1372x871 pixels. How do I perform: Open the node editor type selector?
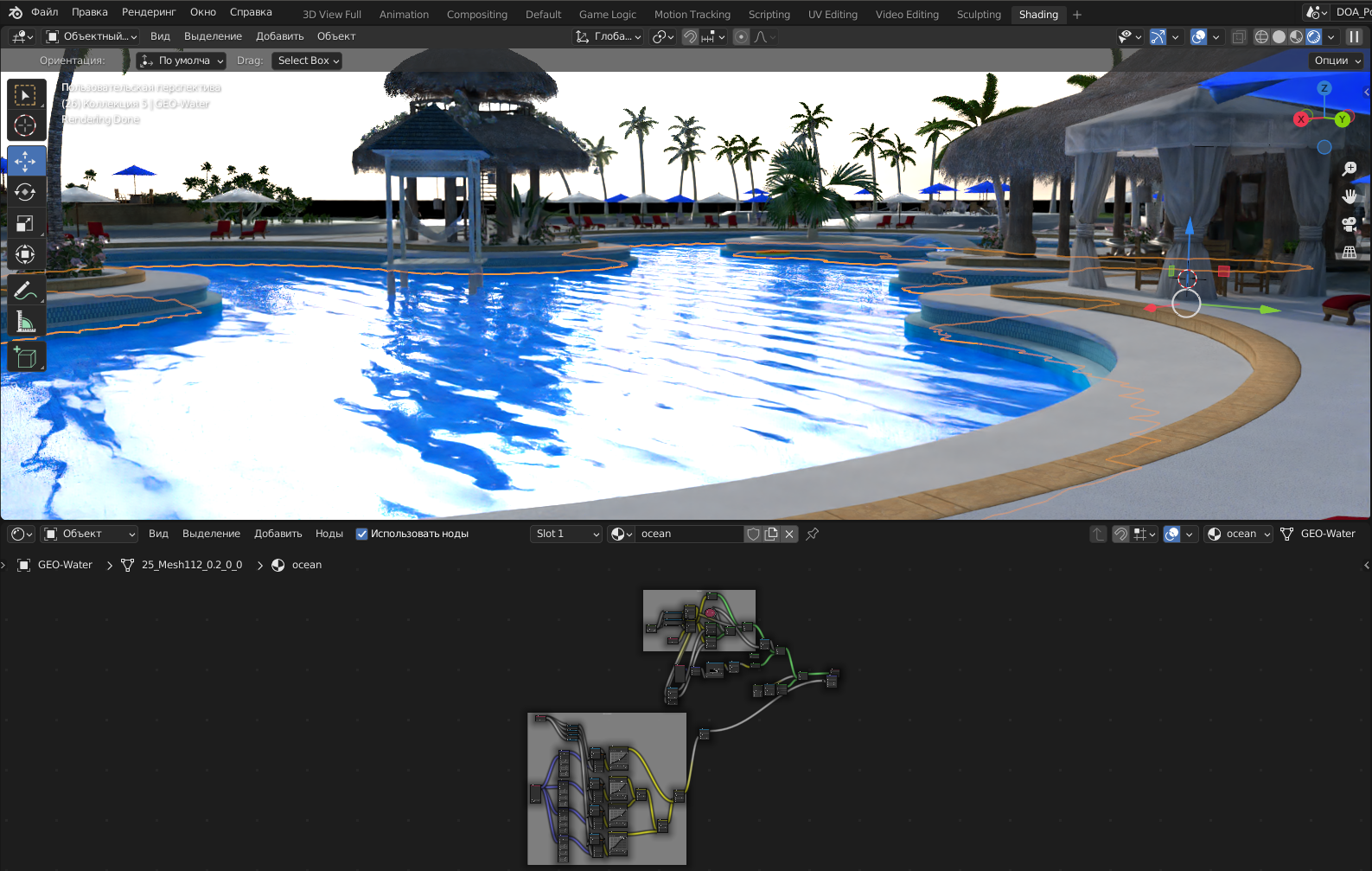tap(21, 535)
